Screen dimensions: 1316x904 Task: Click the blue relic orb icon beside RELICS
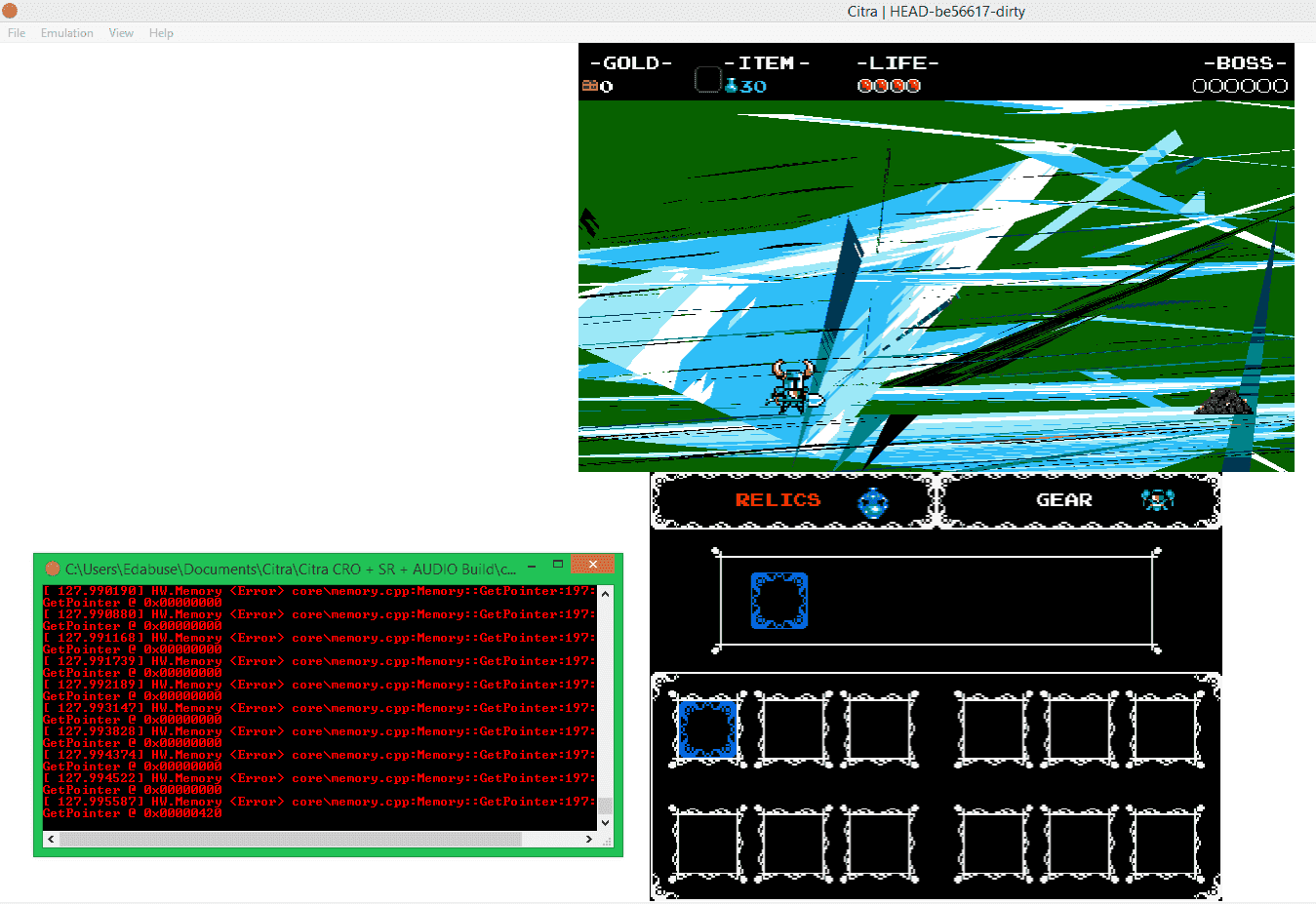[873, 502]
